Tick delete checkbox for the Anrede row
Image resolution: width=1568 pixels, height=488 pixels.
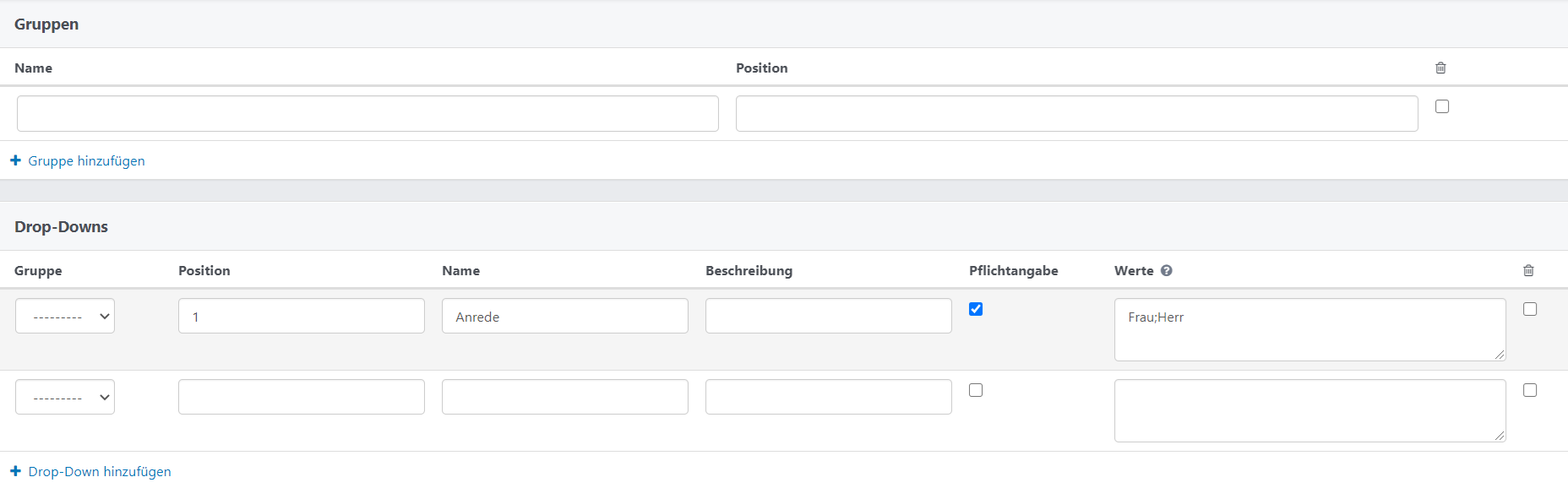1530,309
